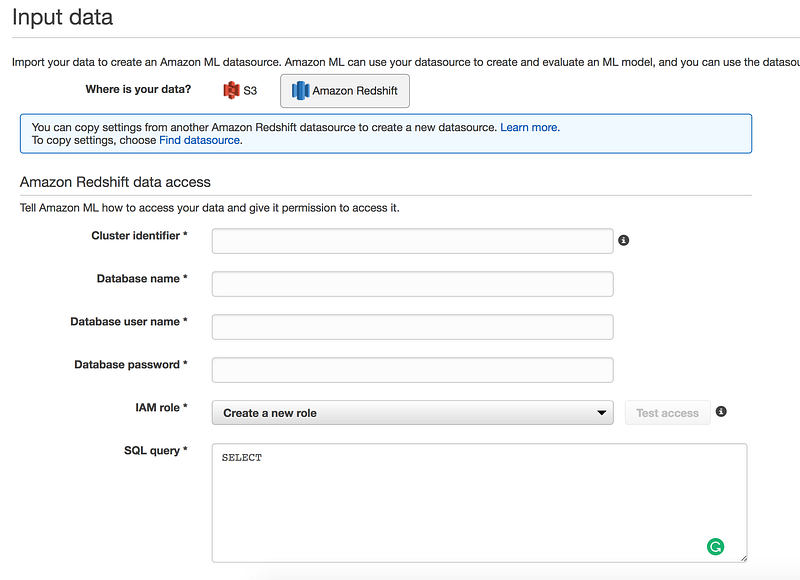Image resolution: width=800 pixels, height=580 pixels.
Task: Click the 'Database password *' label
Action: click(x=131, y=365)
